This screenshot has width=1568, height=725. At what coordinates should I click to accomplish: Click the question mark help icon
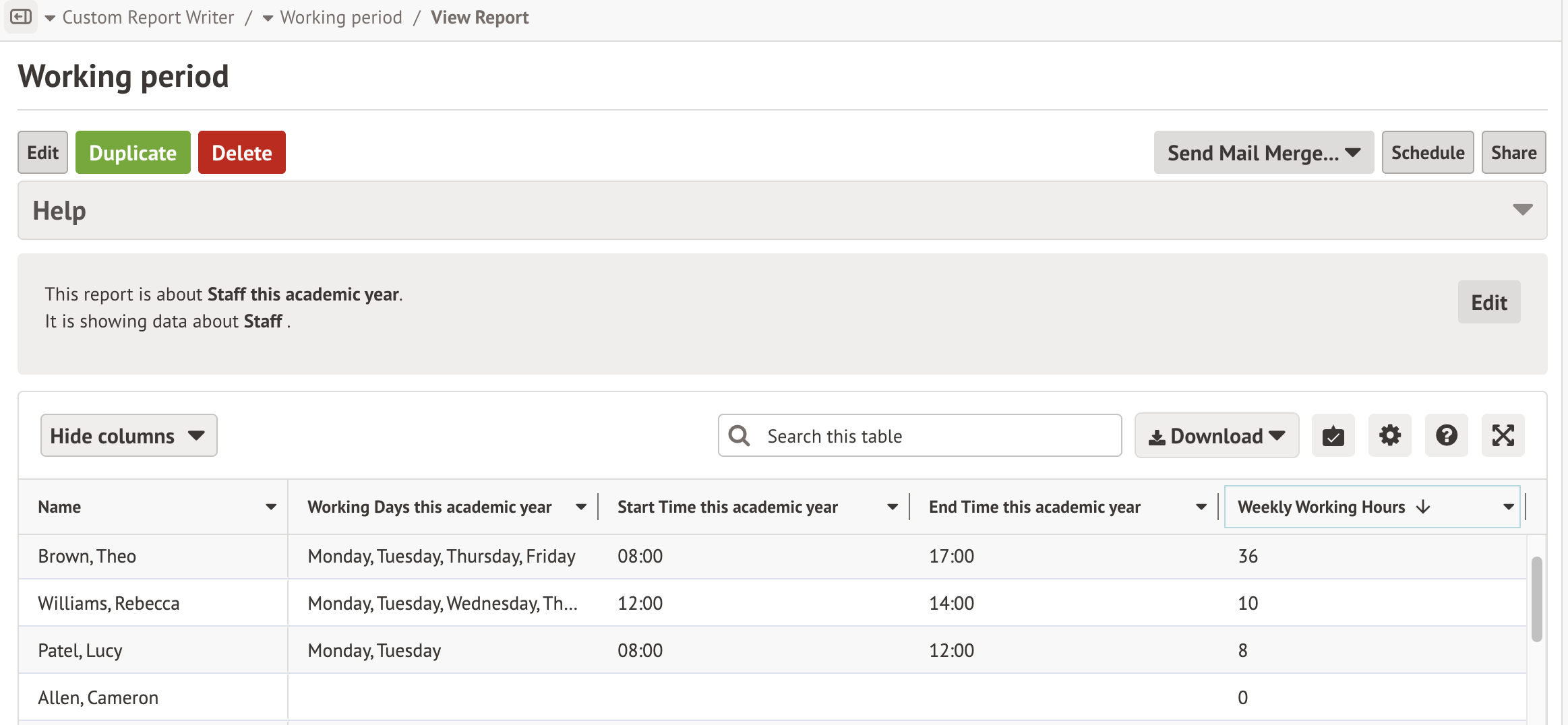(x=1446, y=436)
